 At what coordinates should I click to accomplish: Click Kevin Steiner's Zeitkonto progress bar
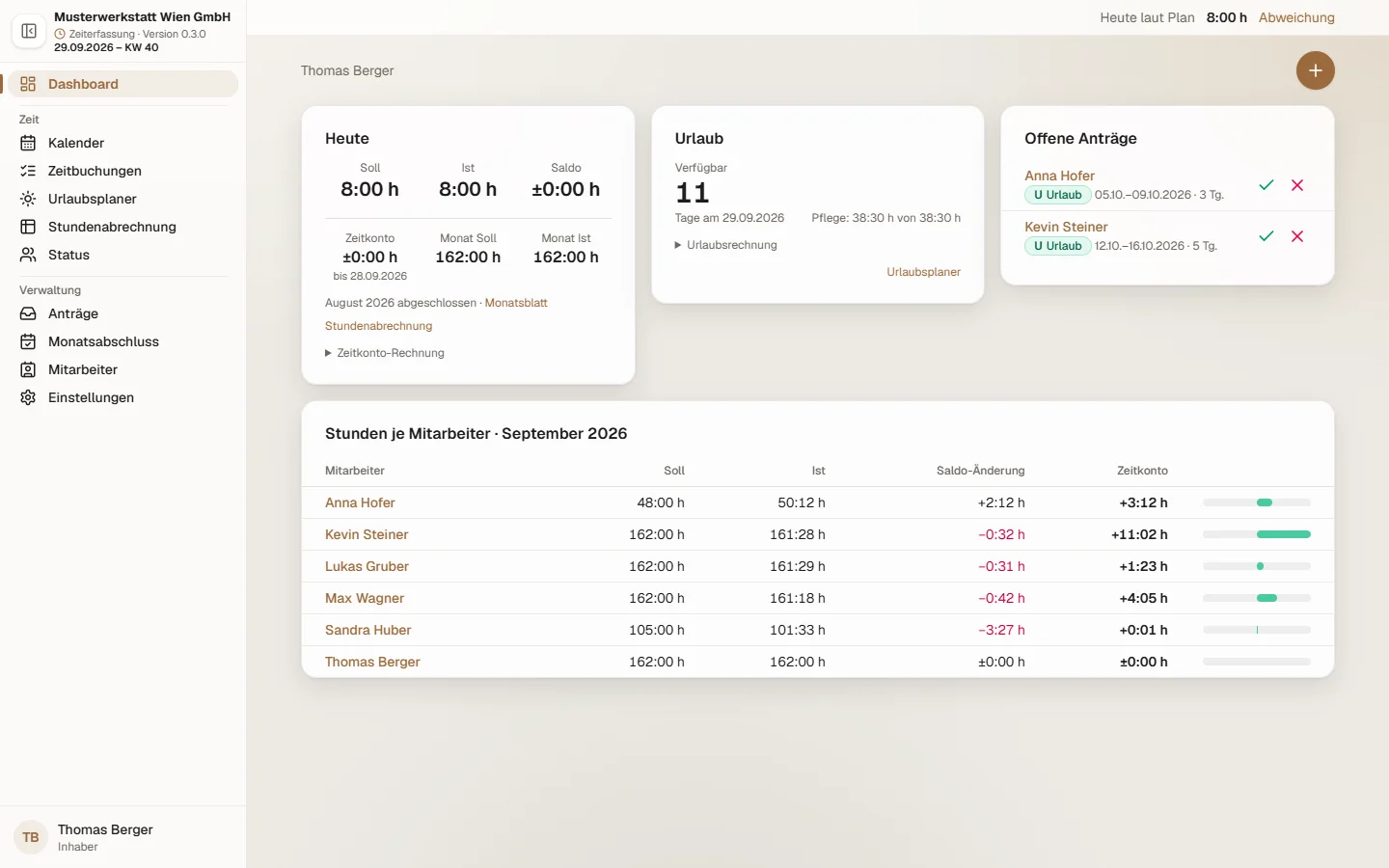[x=1257, y=534]
